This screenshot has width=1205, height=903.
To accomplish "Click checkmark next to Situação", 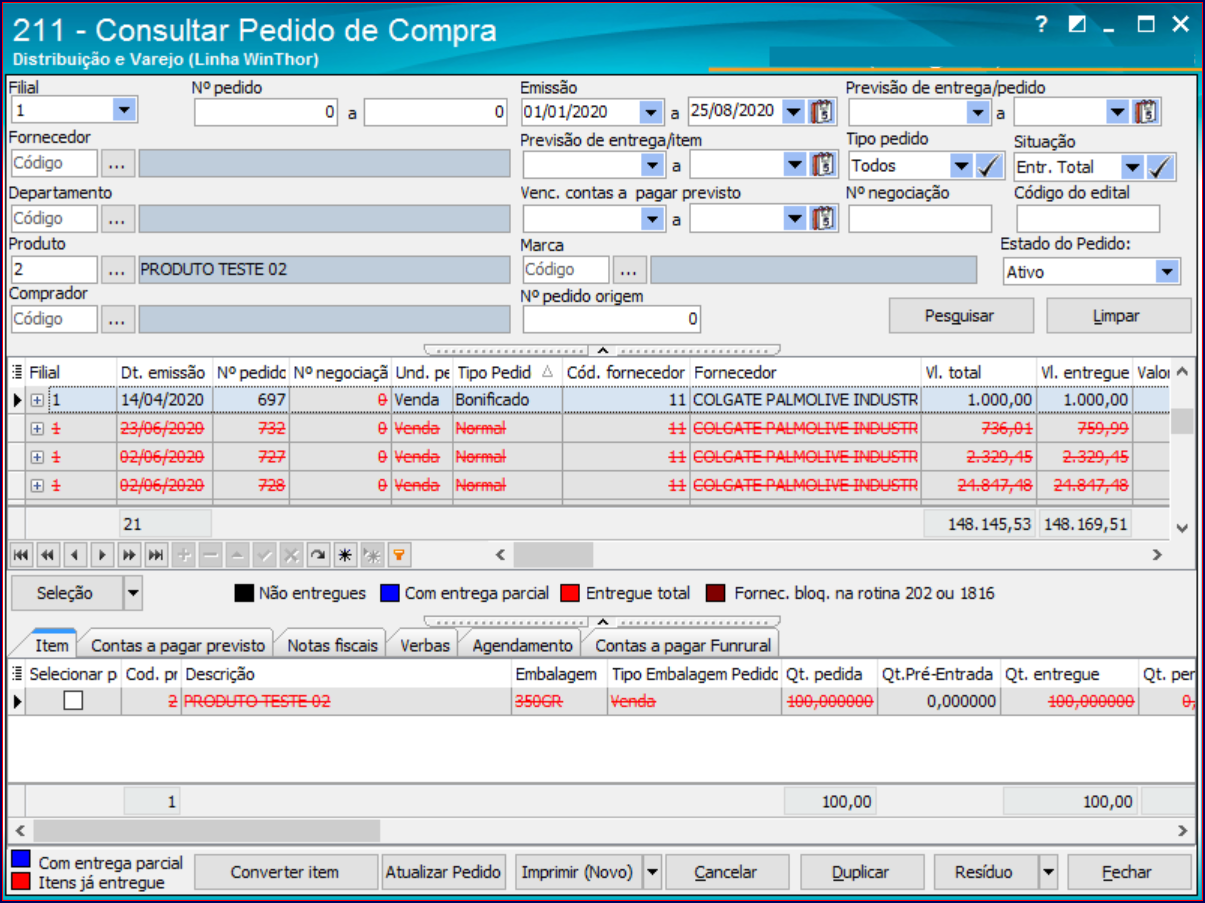I will pos(1161,167).
